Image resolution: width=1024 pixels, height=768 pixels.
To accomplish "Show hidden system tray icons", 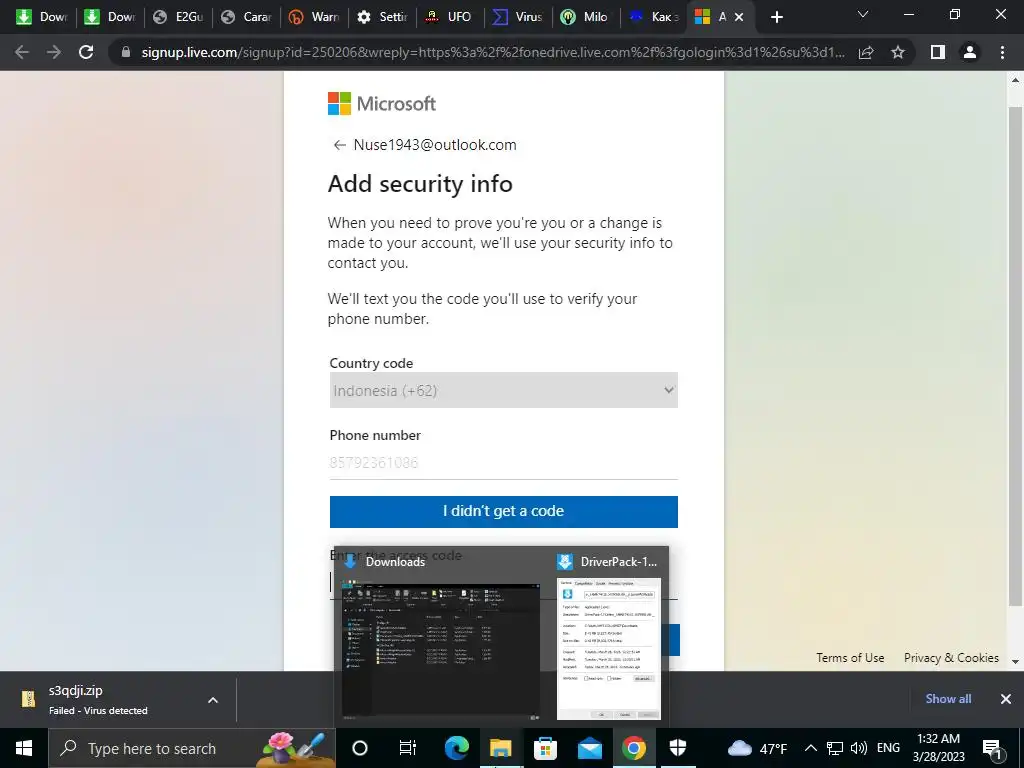I will (x=810, y=748).
